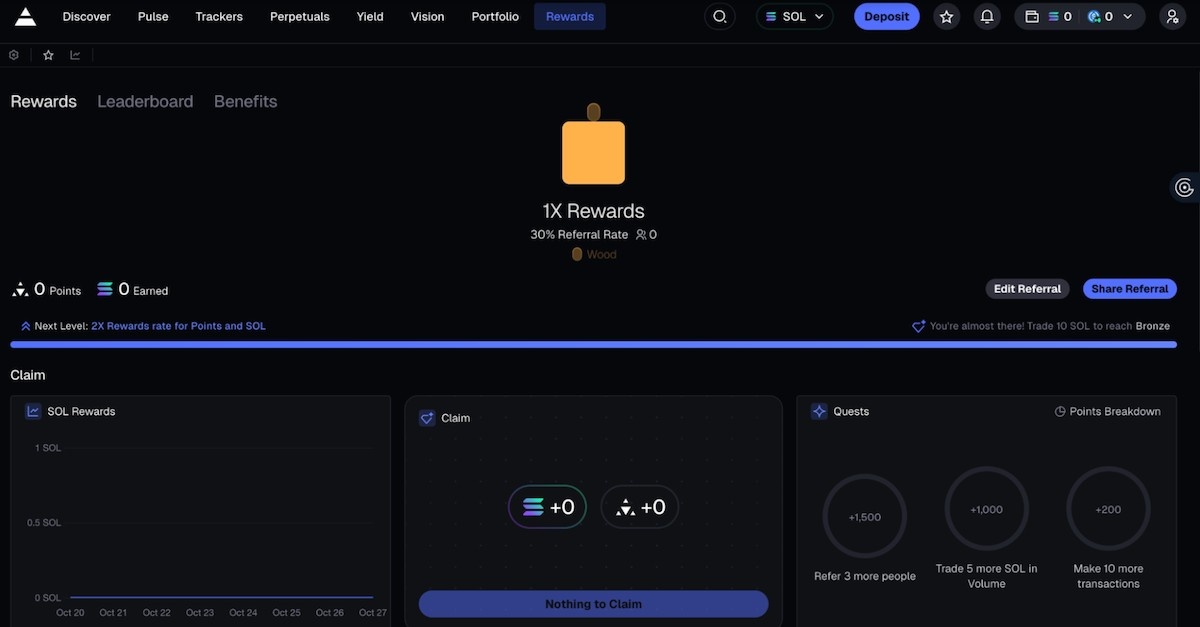
Task: Open notifications via the bell icon
Action: click(x=987, y=15)
